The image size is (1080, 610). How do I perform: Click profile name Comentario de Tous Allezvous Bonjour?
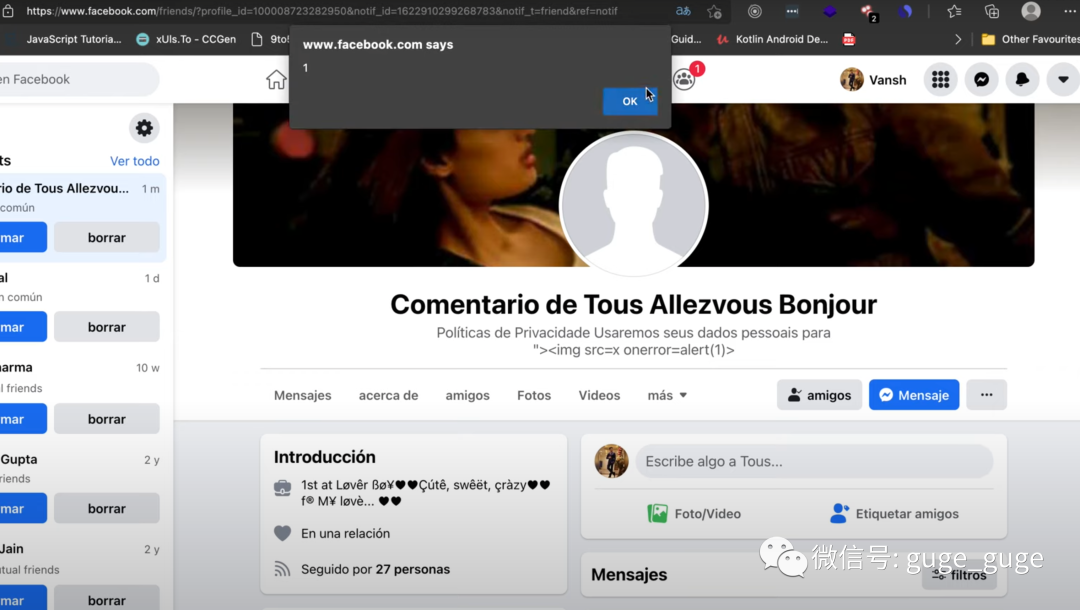pyautogui.click(x=633, y=304)
